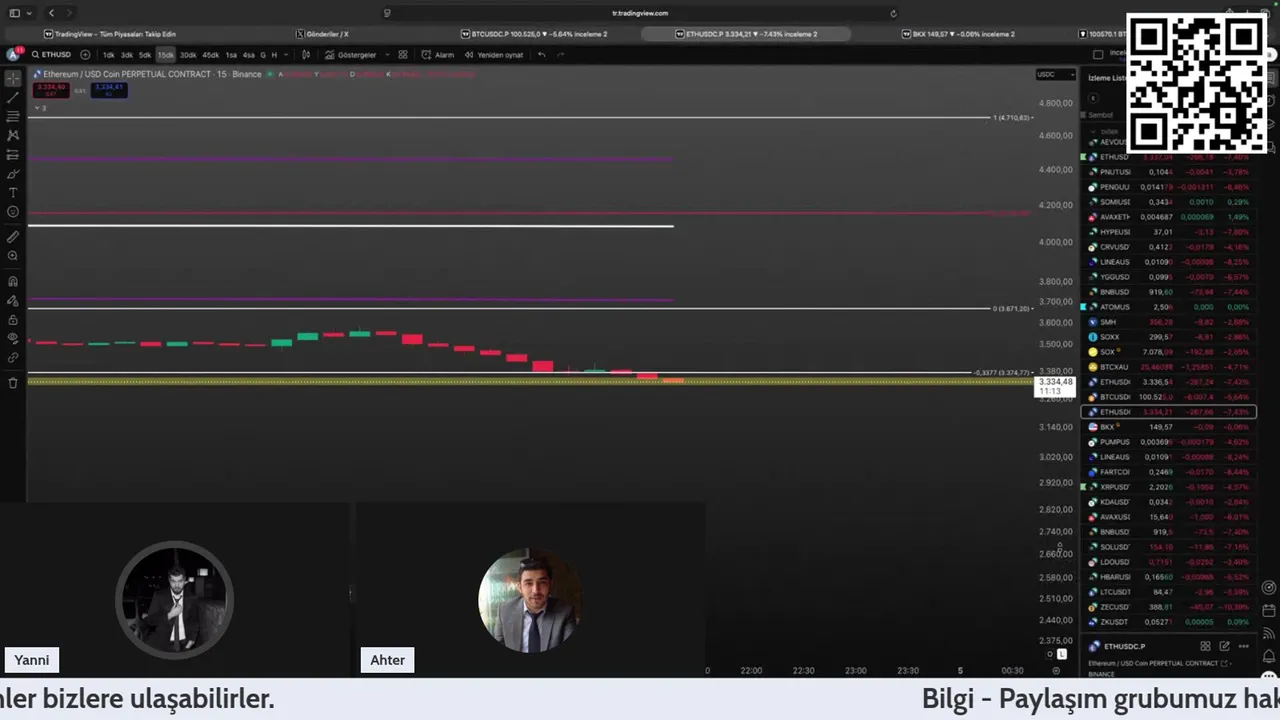Image resolution: width=1280 pixels, height=720 pixels.
Task: Switch to the BKX 149,57 browser tab
Action: 958,34
